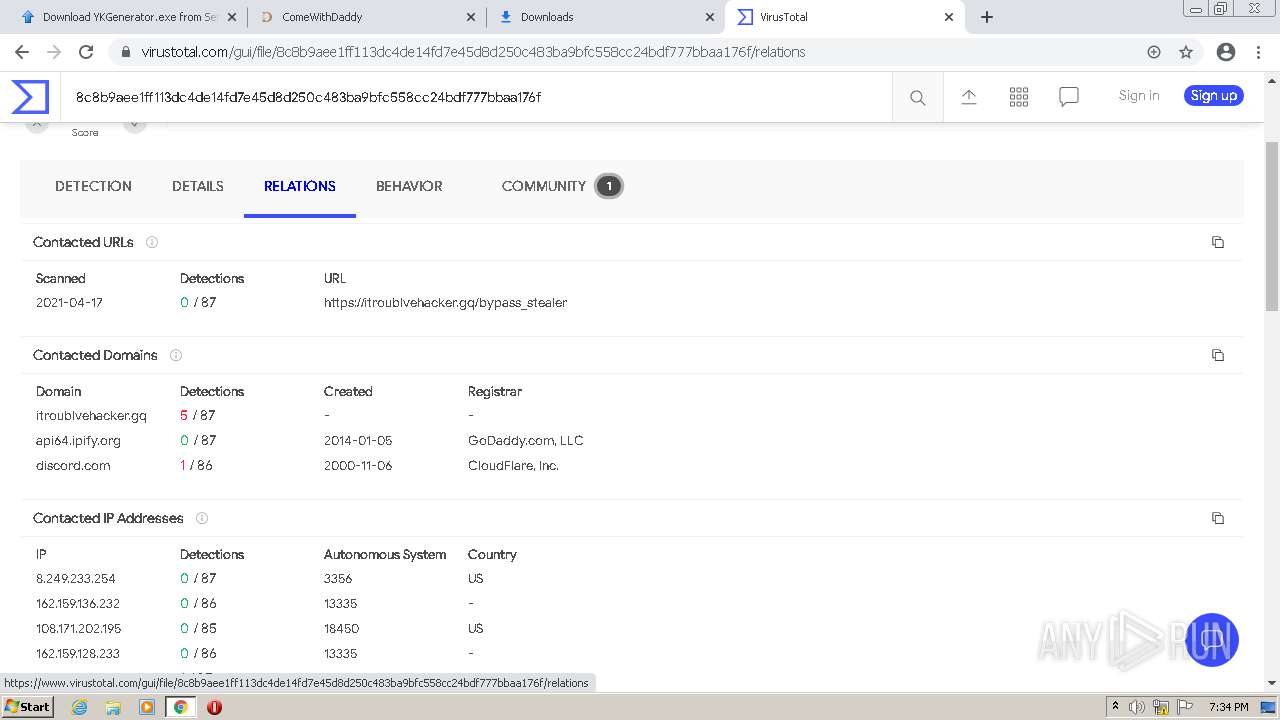Click scanned date 2021-04-17
The image size is (1280, 720).
(x=69, y=302)
